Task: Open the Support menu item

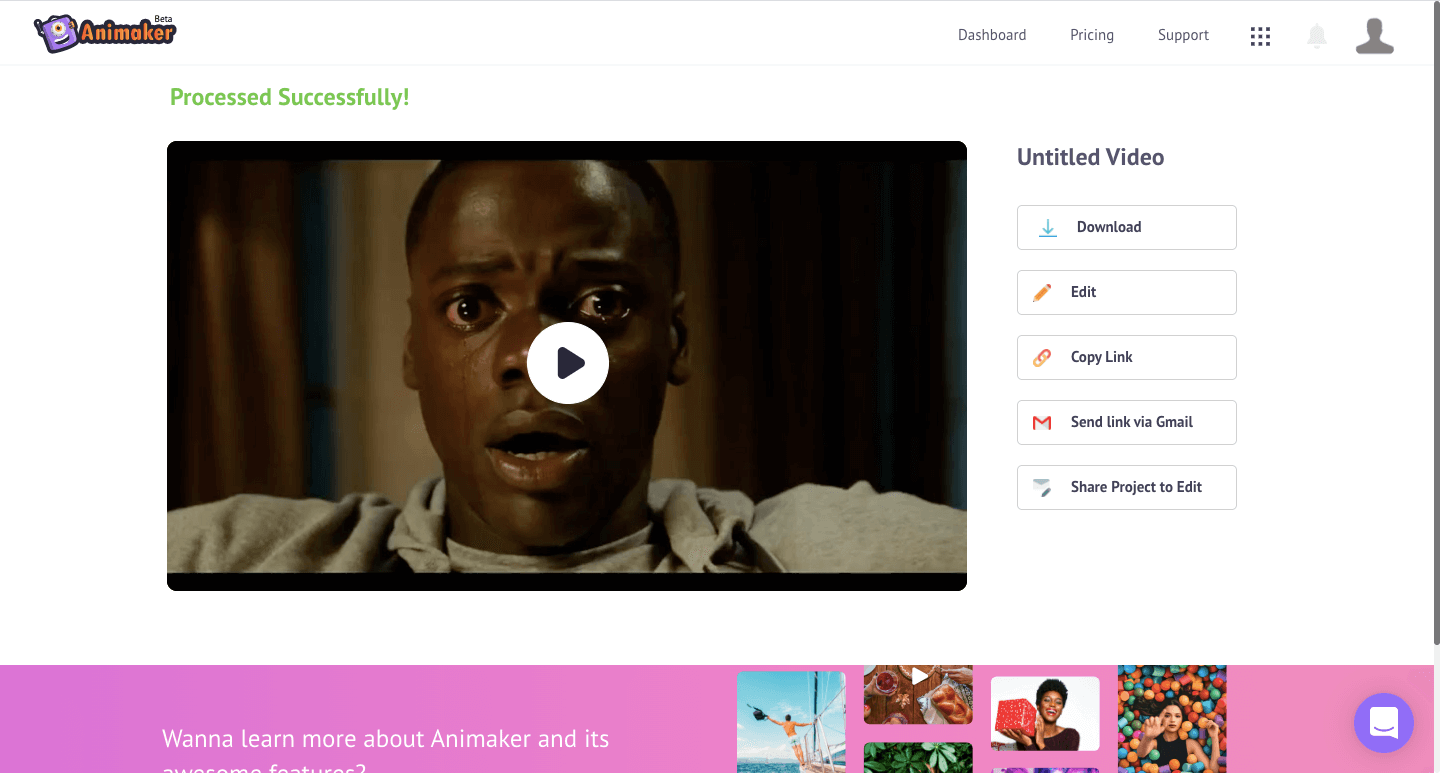Action: click(1183, 35)
